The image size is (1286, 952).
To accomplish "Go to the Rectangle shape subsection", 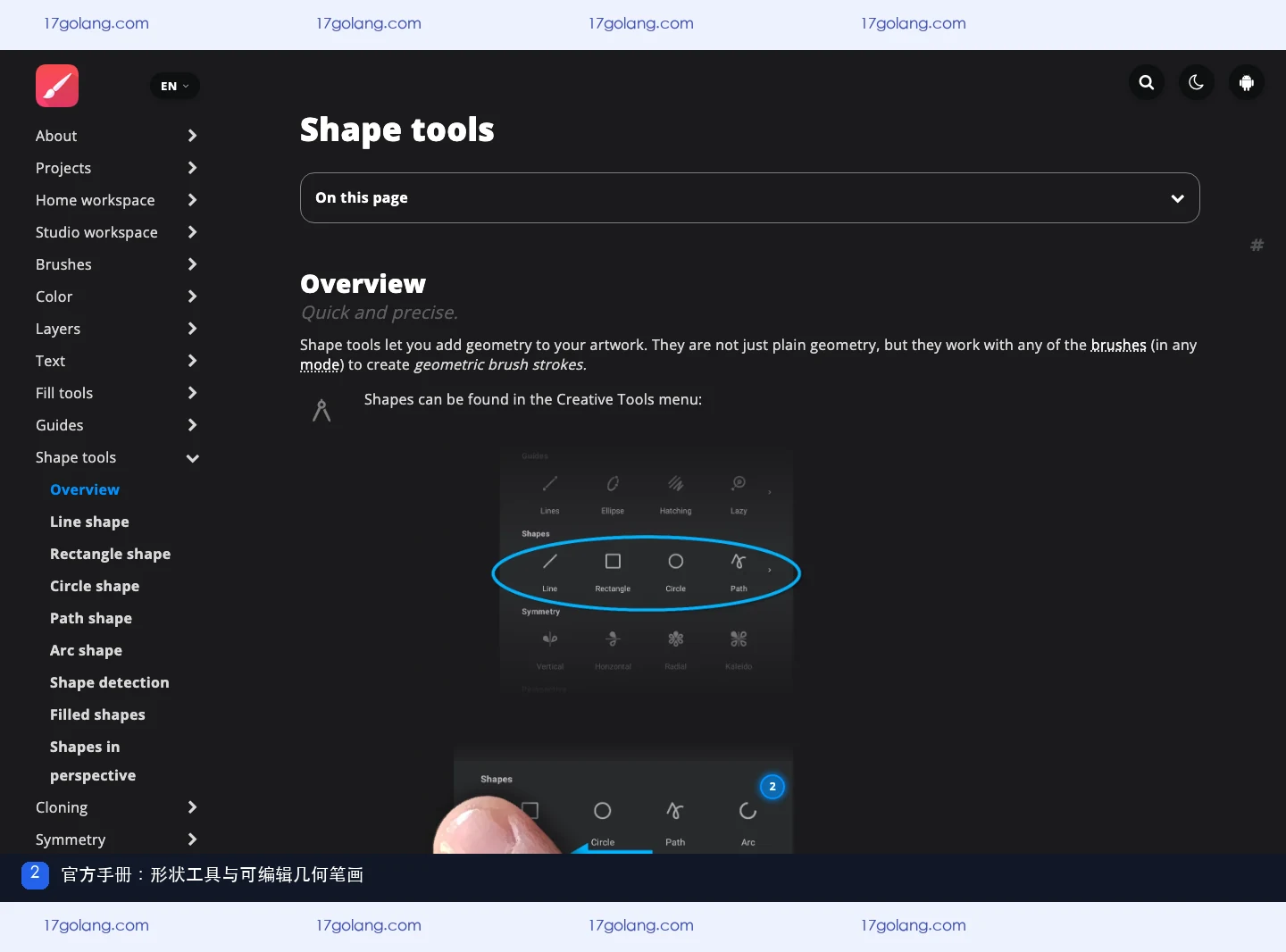I will (x=110, y=554).
